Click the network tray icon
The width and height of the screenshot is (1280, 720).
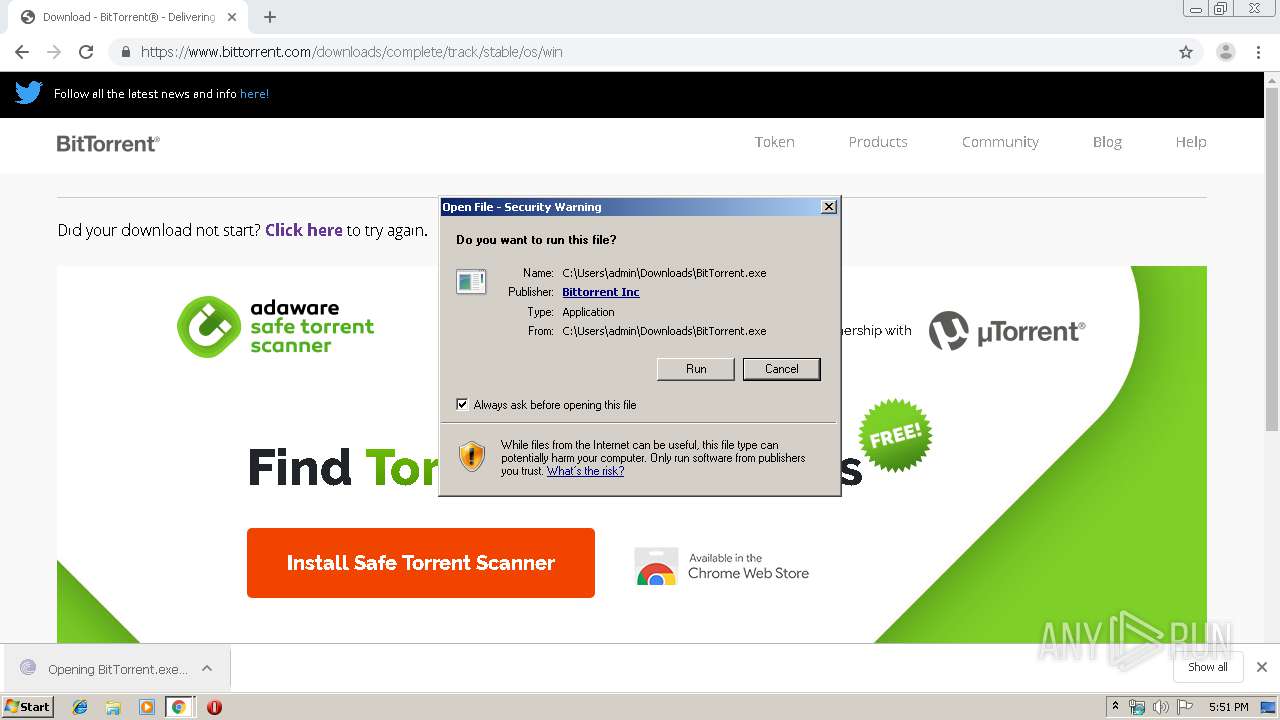1137,707
